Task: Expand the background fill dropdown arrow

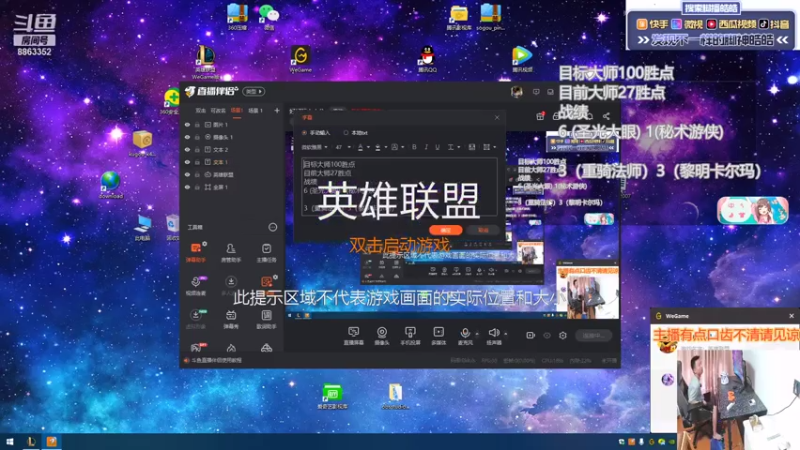Action: 403,147
